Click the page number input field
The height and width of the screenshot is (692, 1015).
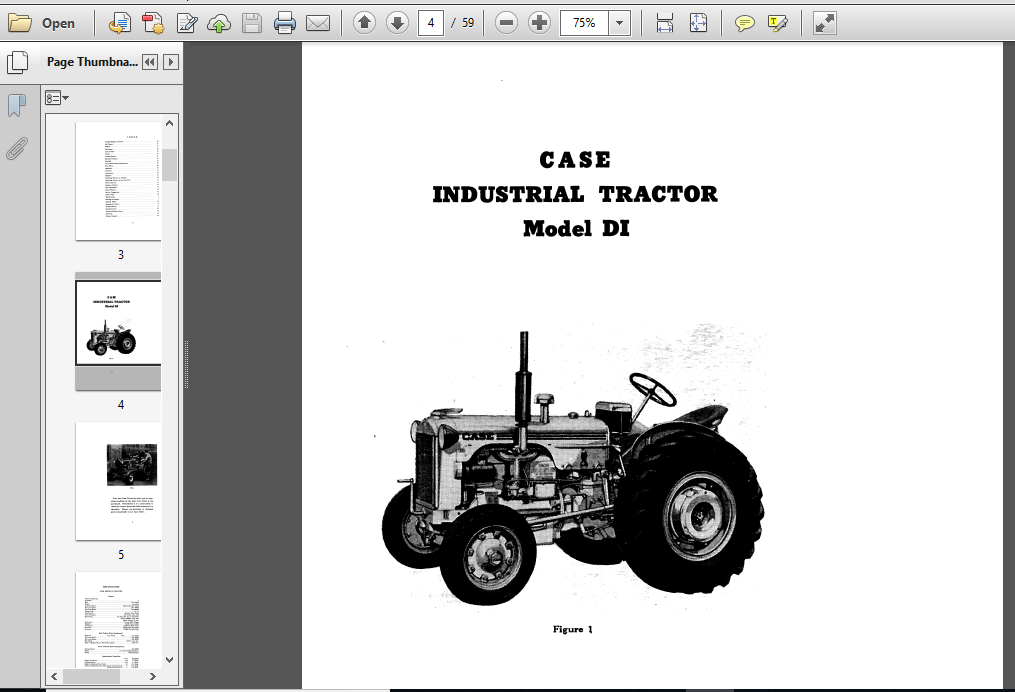431,23
